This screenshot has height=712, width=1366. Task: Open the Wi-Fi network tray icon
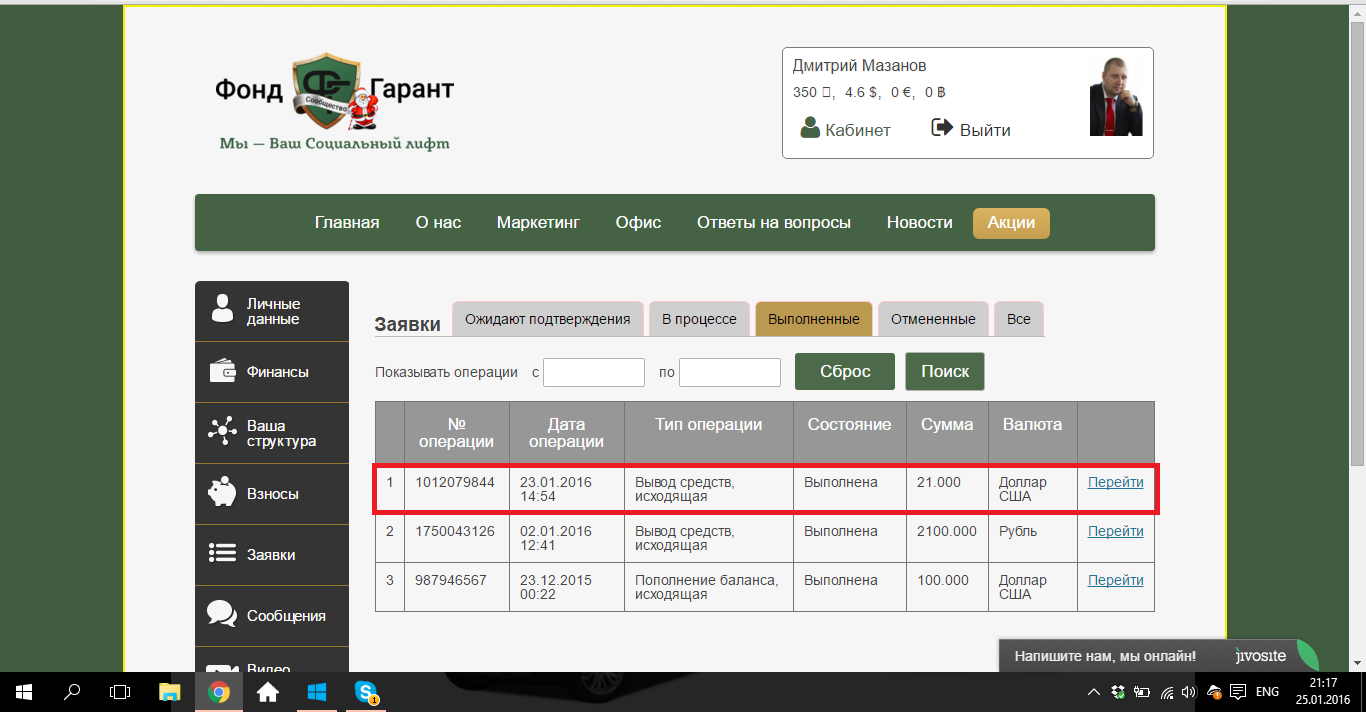pyautogui.click(x=1165, y=692)
